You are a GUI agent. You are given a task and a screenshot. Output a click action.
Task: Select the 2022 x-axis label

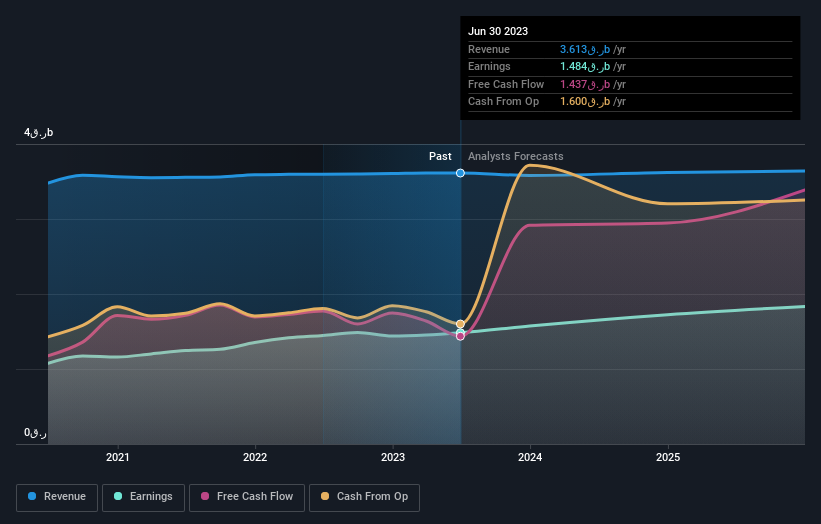[255, 457]
